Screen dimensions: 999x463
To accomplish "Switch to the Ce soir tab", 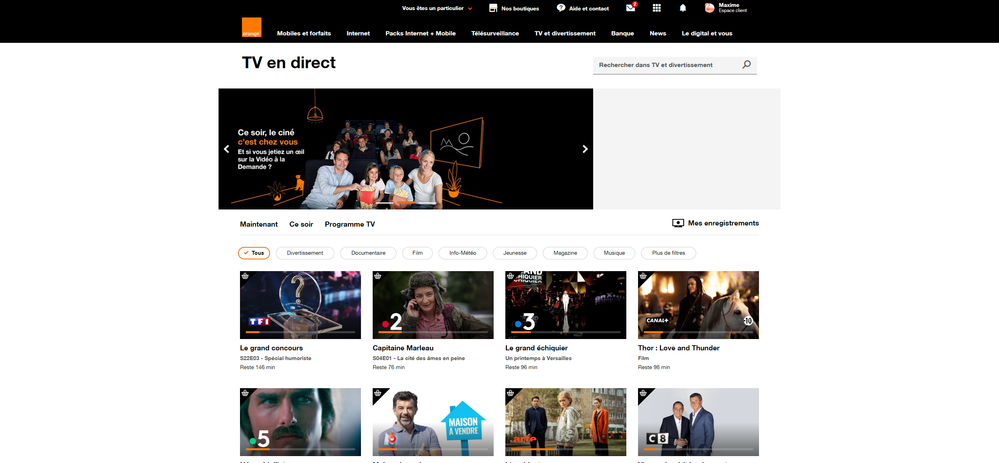I will pyautogui.click(x=301, y=224).
